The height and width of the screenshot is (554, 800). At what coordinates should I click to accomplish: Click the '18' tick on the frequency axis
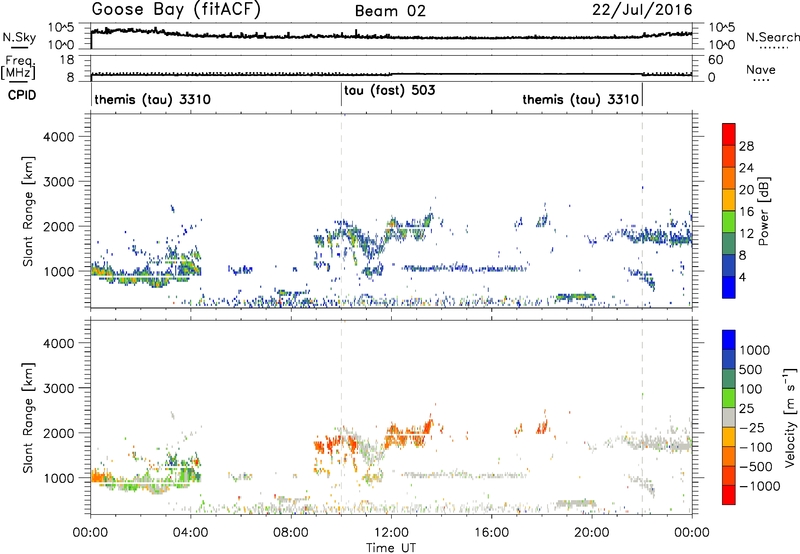tap(67, 60)
